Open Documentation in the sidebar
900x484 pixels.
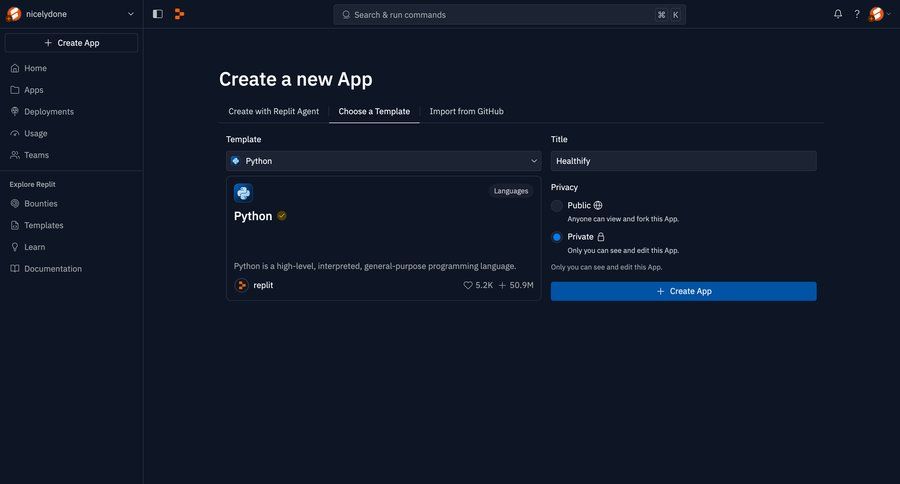71,269
